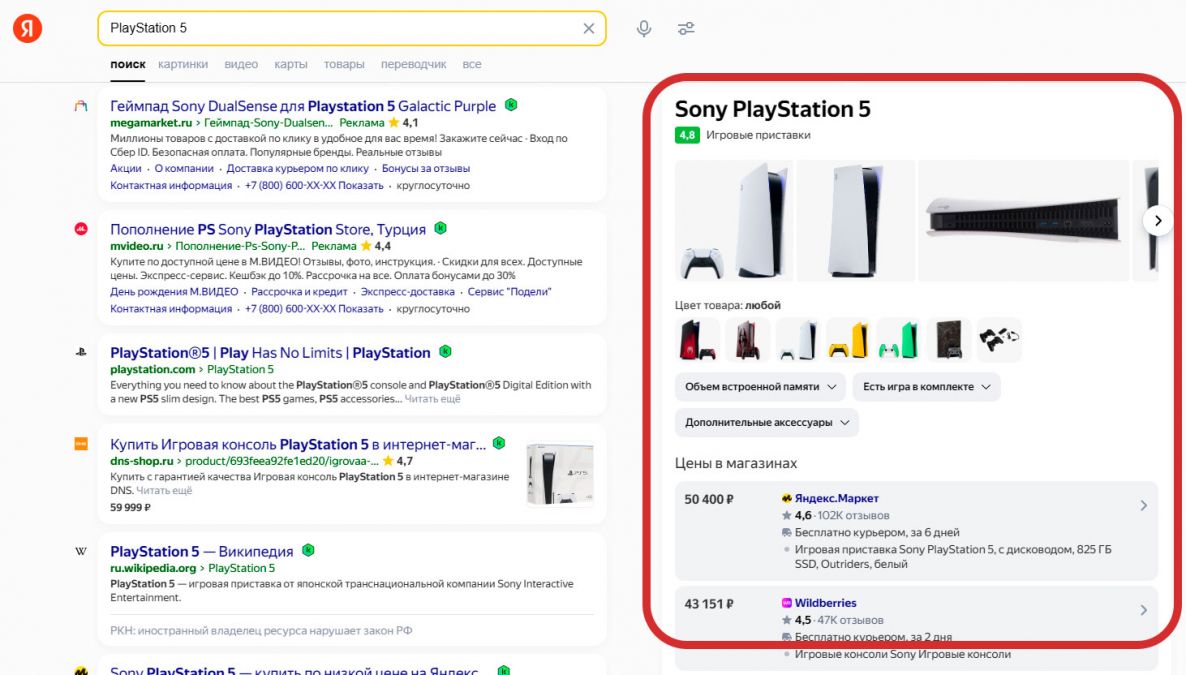This screenshot has width=1186, height=675.
Task: Select yellow console color swatch
Action: pyautogui.click(x=849, y=340)
